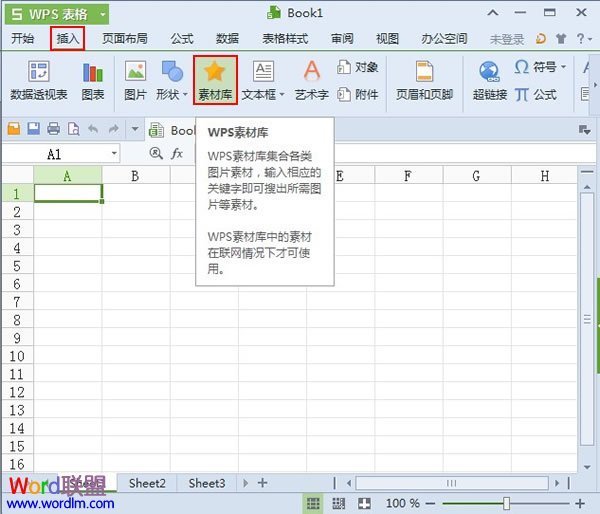
Task: Click the zoom slider handle
Action: pyautogui.click(x=507, y=503)
